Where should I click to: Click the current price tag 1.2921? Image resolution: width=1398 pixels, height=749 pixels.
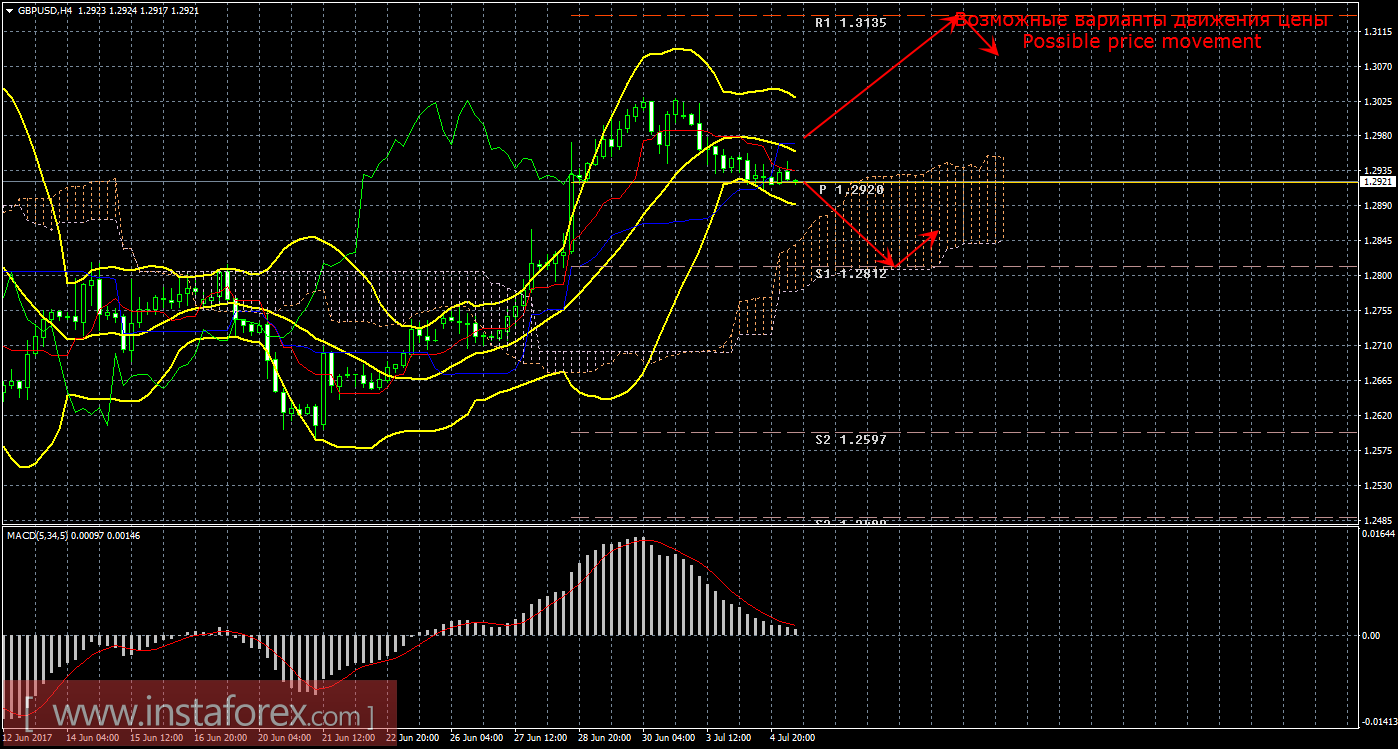pyautogui.click(x=1378, y=182)
